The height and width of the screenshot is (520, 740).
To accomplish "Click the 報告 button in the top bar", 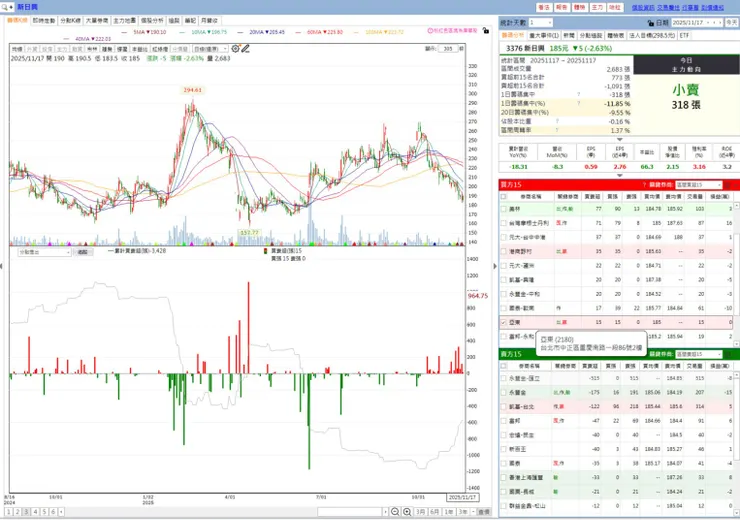I will pos(561,8).
